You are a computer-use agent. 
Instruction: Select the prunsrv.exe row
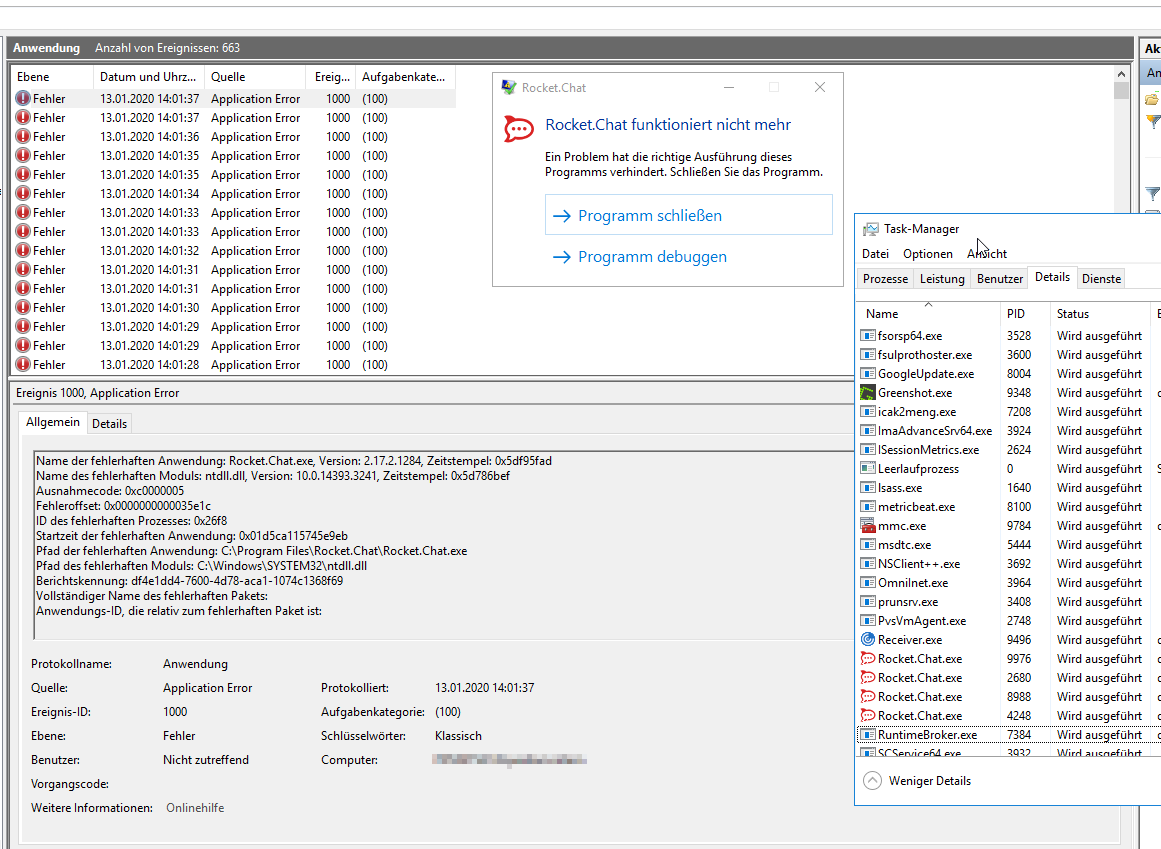pos(1007,602)
